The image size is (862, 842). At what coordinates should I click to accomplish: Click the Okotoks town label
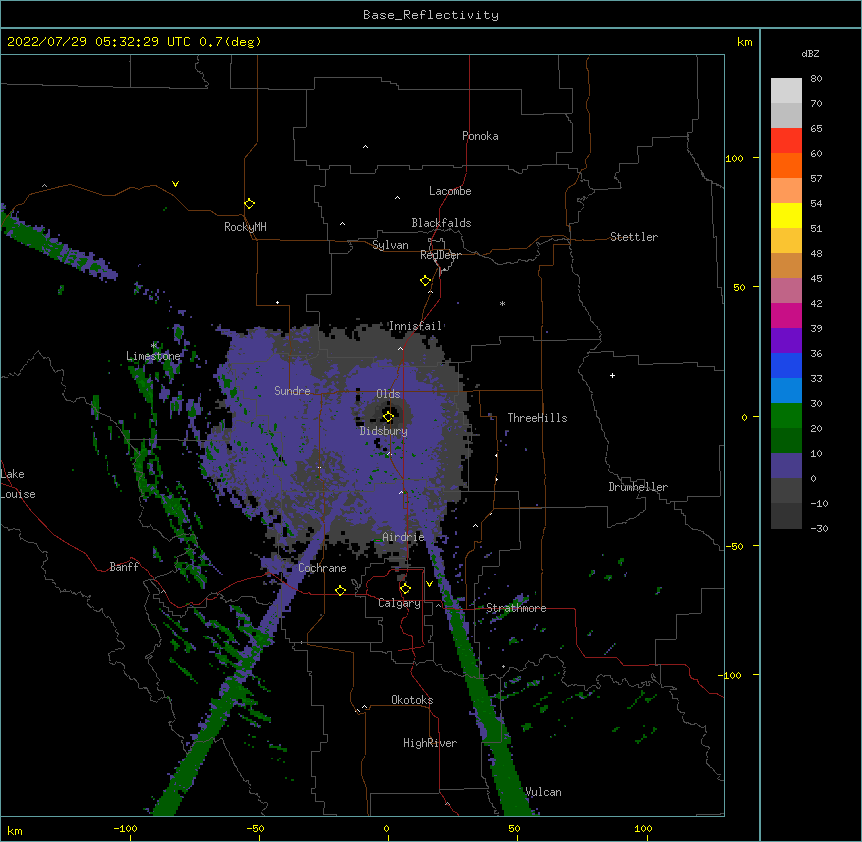412,700
